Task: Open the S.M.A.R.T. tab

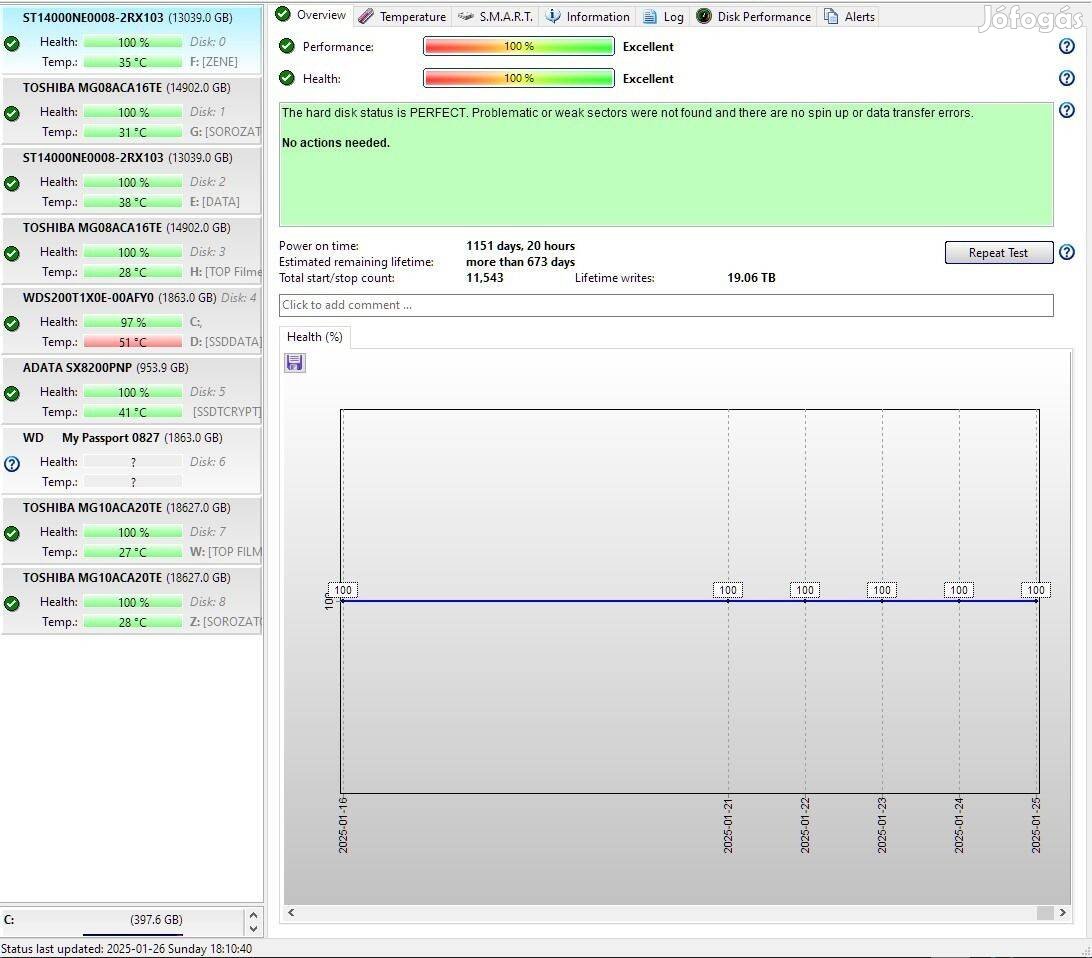Action: coord(495,16)
